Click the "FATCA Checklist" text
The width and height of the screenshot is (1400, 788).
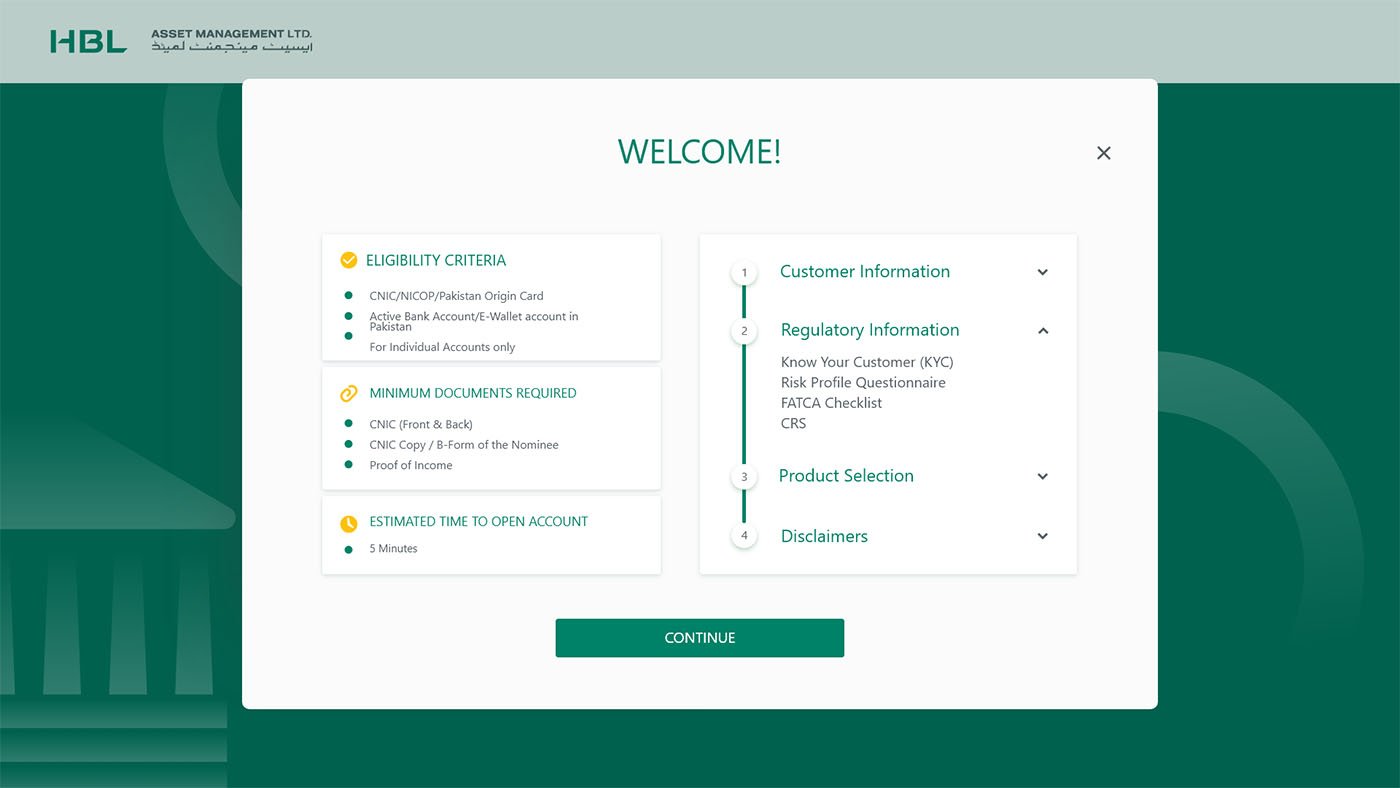pyautogui.click(x=831, y=403)
